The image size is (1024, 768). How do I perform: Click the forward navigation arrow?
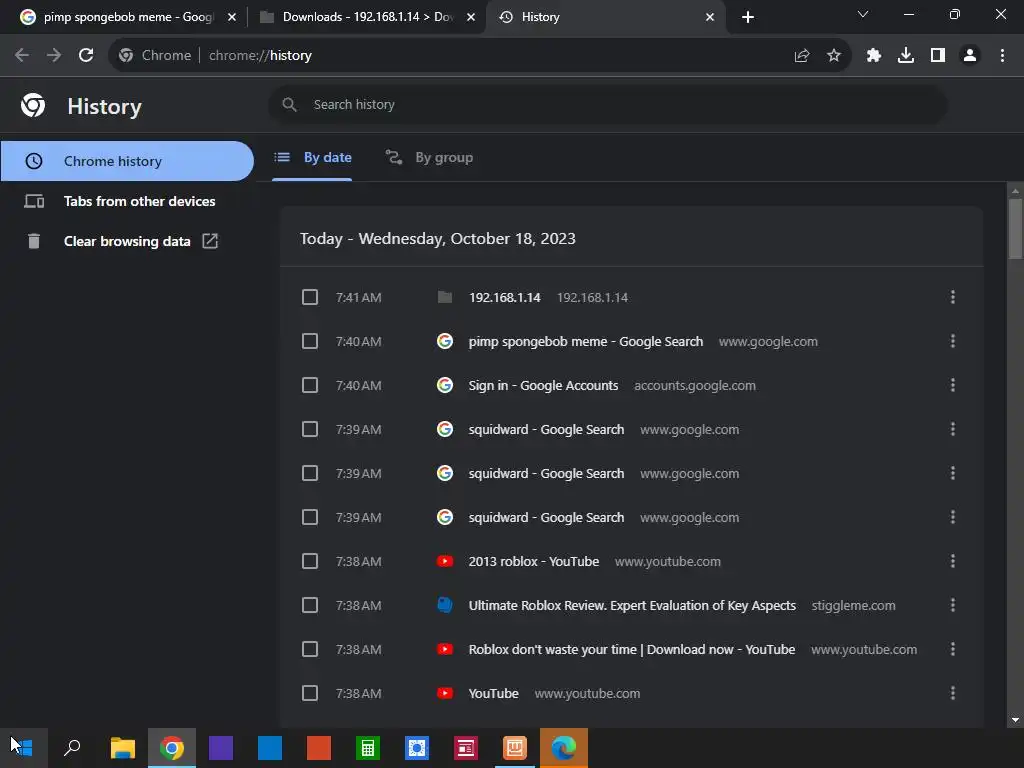[x=54, y=56]
